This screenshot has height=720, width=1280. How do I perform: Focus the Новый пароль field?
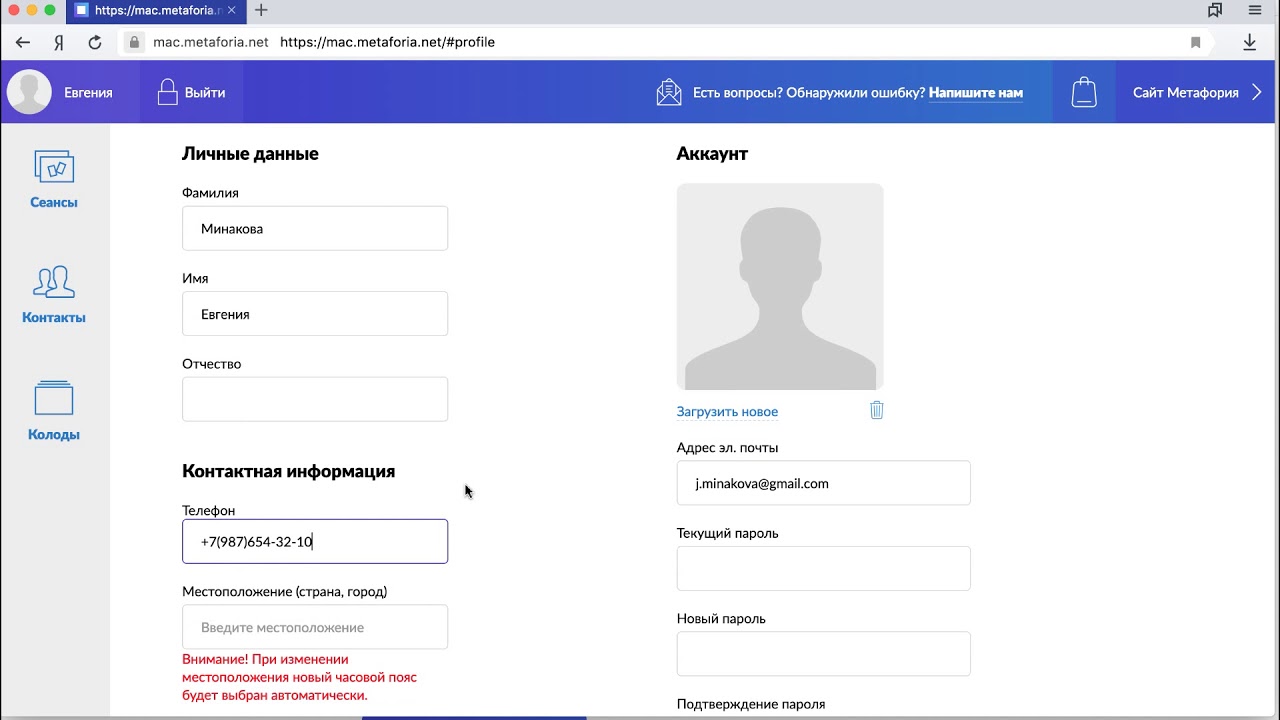coord(824,654)
